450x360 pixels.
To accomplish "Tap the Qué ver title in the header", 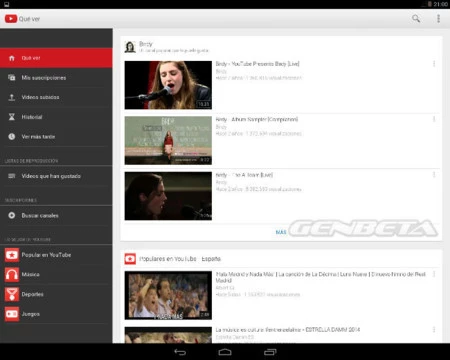I will click(x=29, y=19).
